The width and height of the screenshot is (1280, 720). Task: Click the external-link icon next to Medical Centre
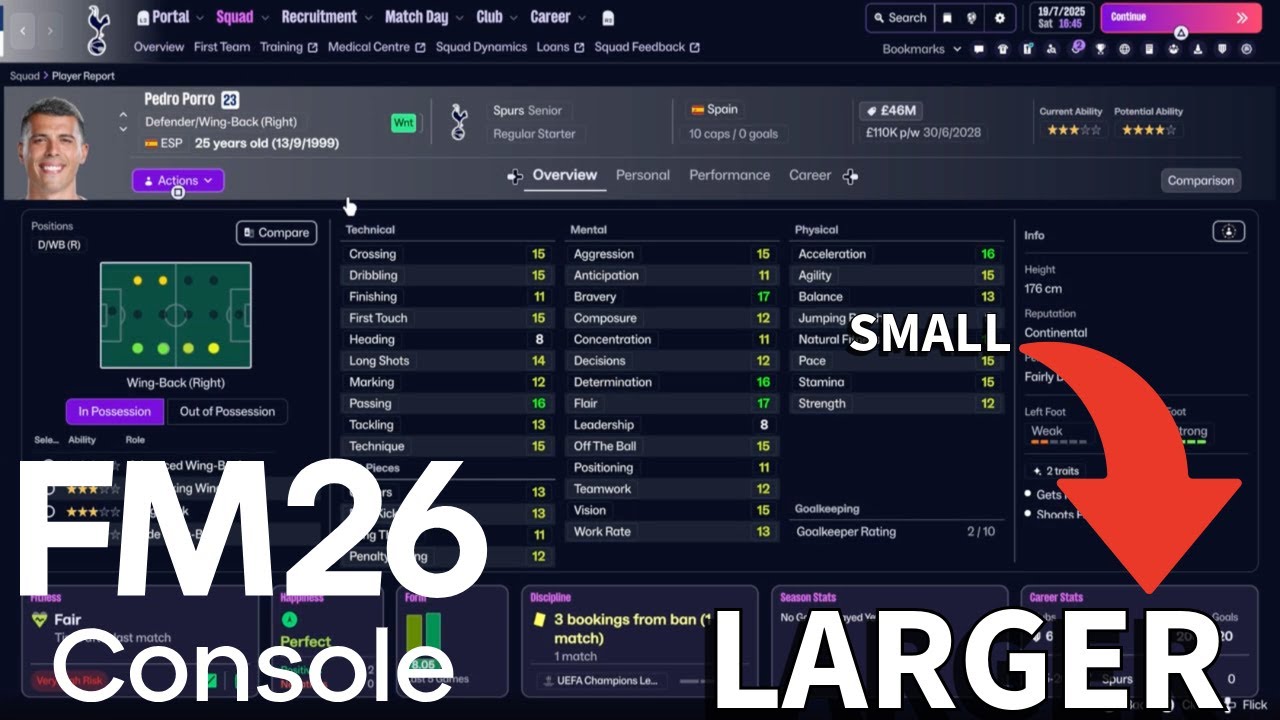pos(420,48)
